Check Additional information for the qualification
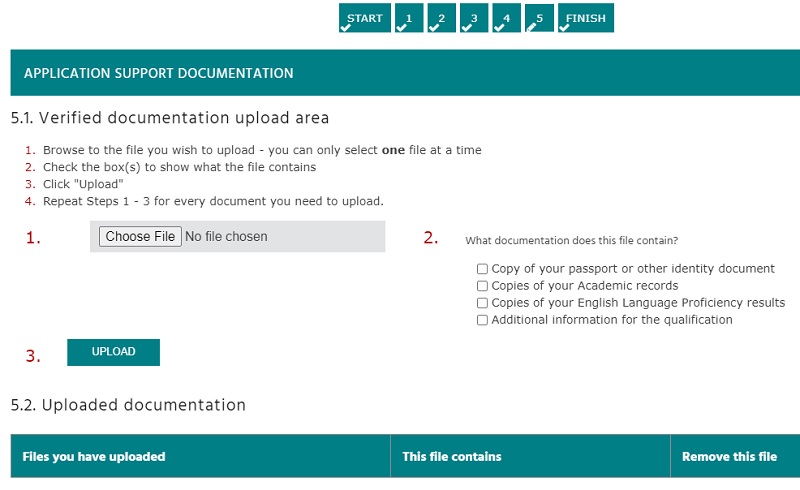This screenshot has height=490, width=800. coord(483,320)
